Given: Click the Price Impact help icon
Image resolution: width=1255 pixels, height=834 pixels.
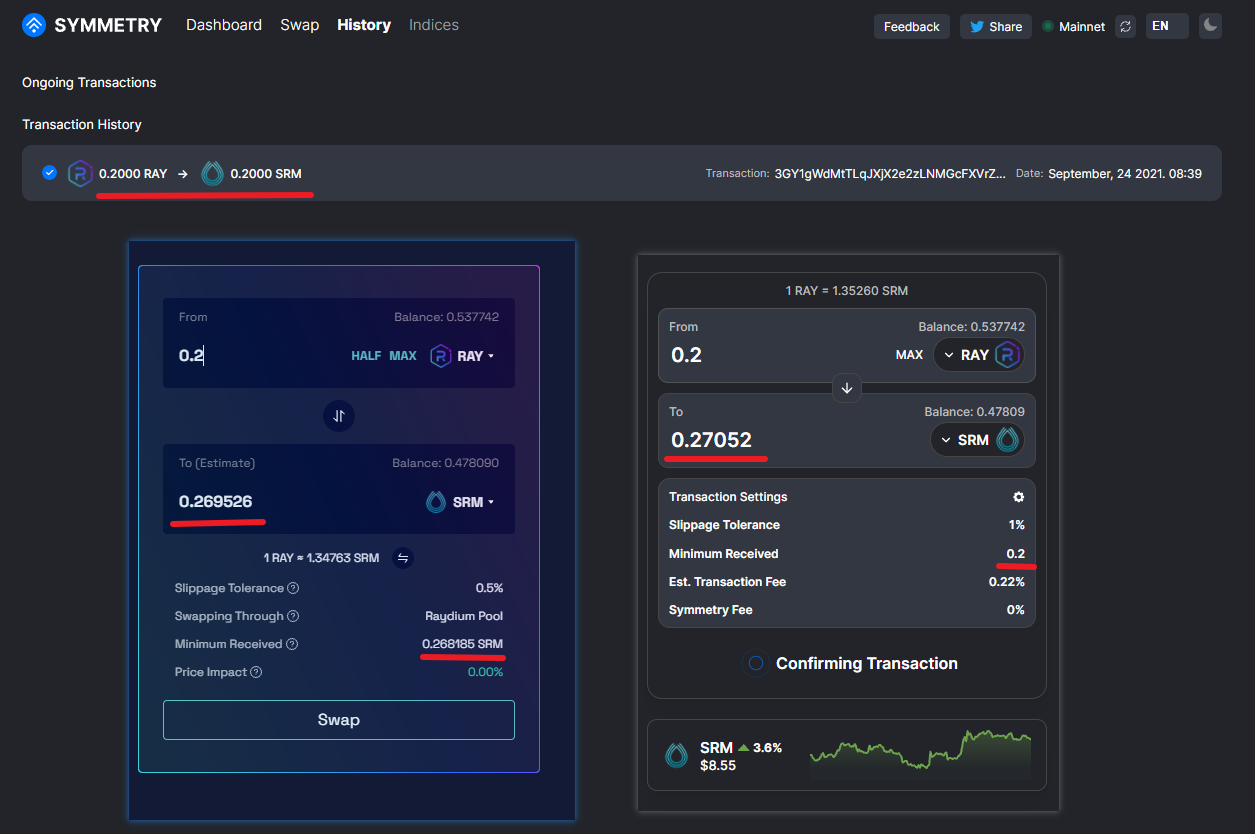Looking at the screenshot, I should click(256, 672).
